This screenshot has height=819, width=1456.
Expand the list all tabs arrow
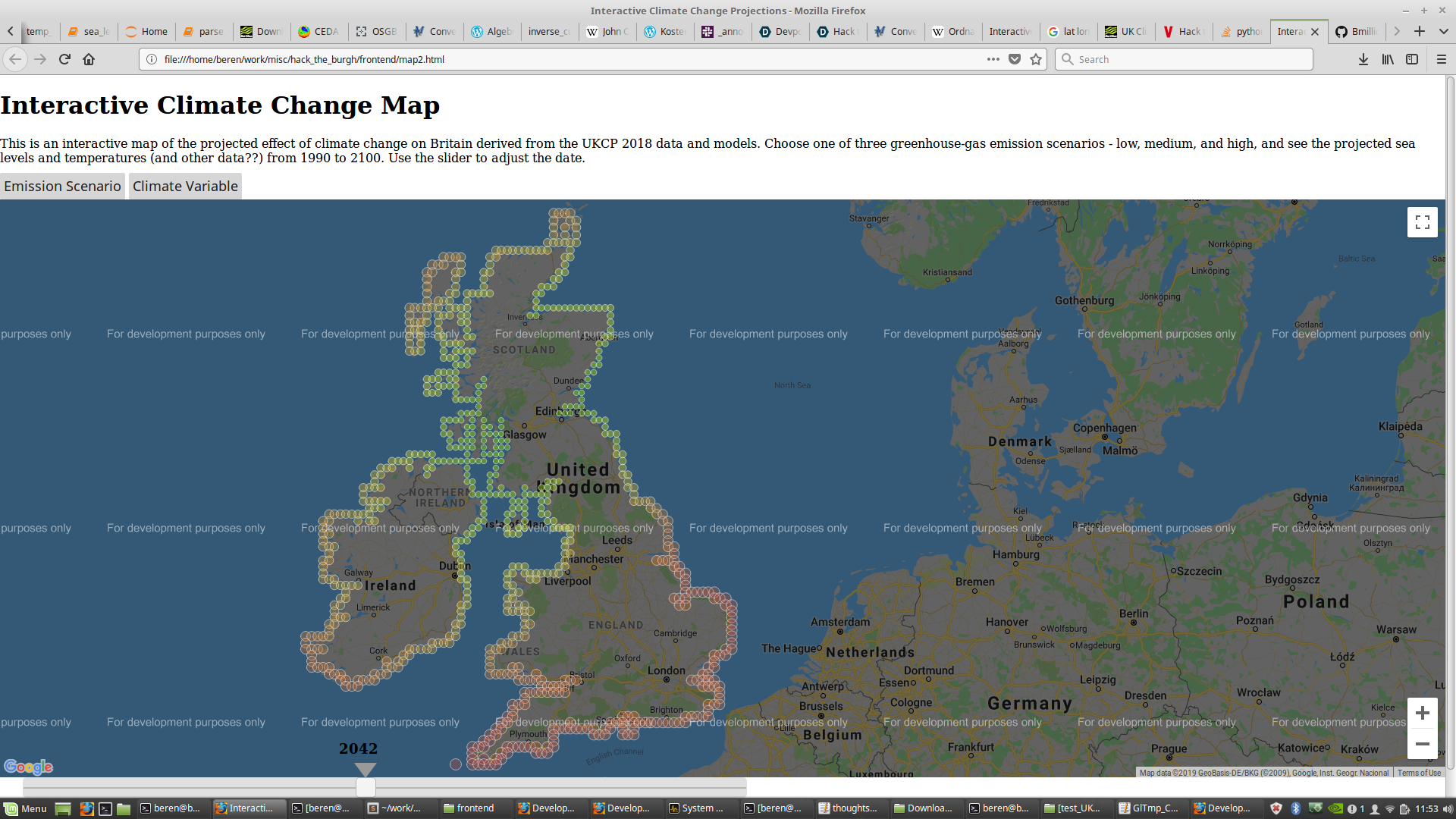click(1444, 31)
